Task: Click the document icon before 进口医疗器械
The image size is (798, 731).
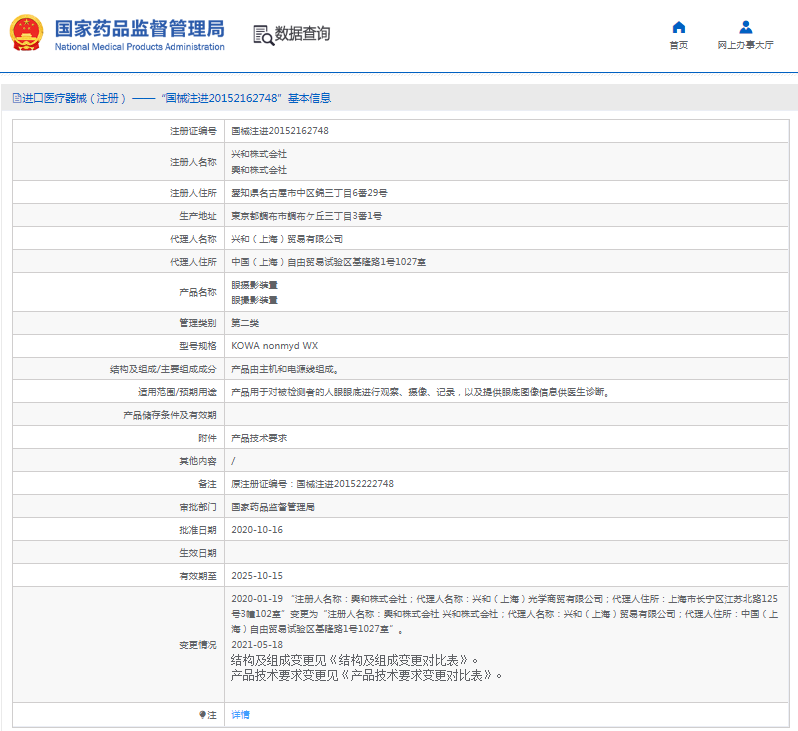Action: click(16, 98)
